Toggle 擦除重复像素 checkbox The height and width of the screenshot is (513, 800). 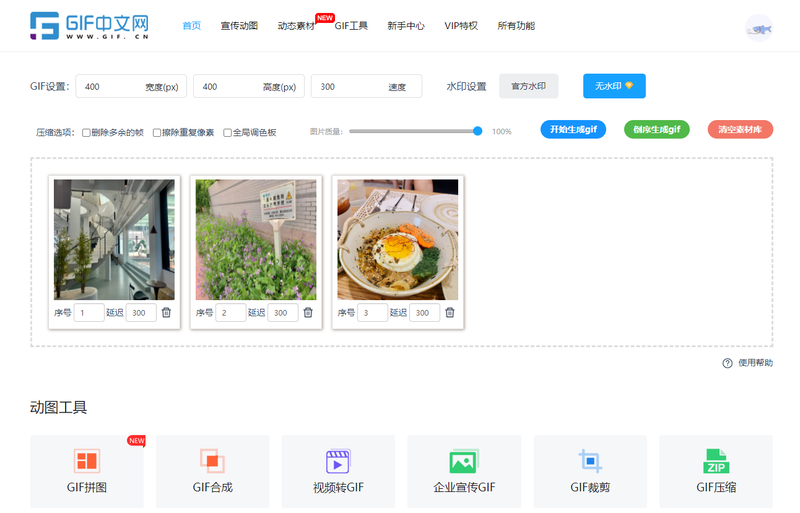158,132
